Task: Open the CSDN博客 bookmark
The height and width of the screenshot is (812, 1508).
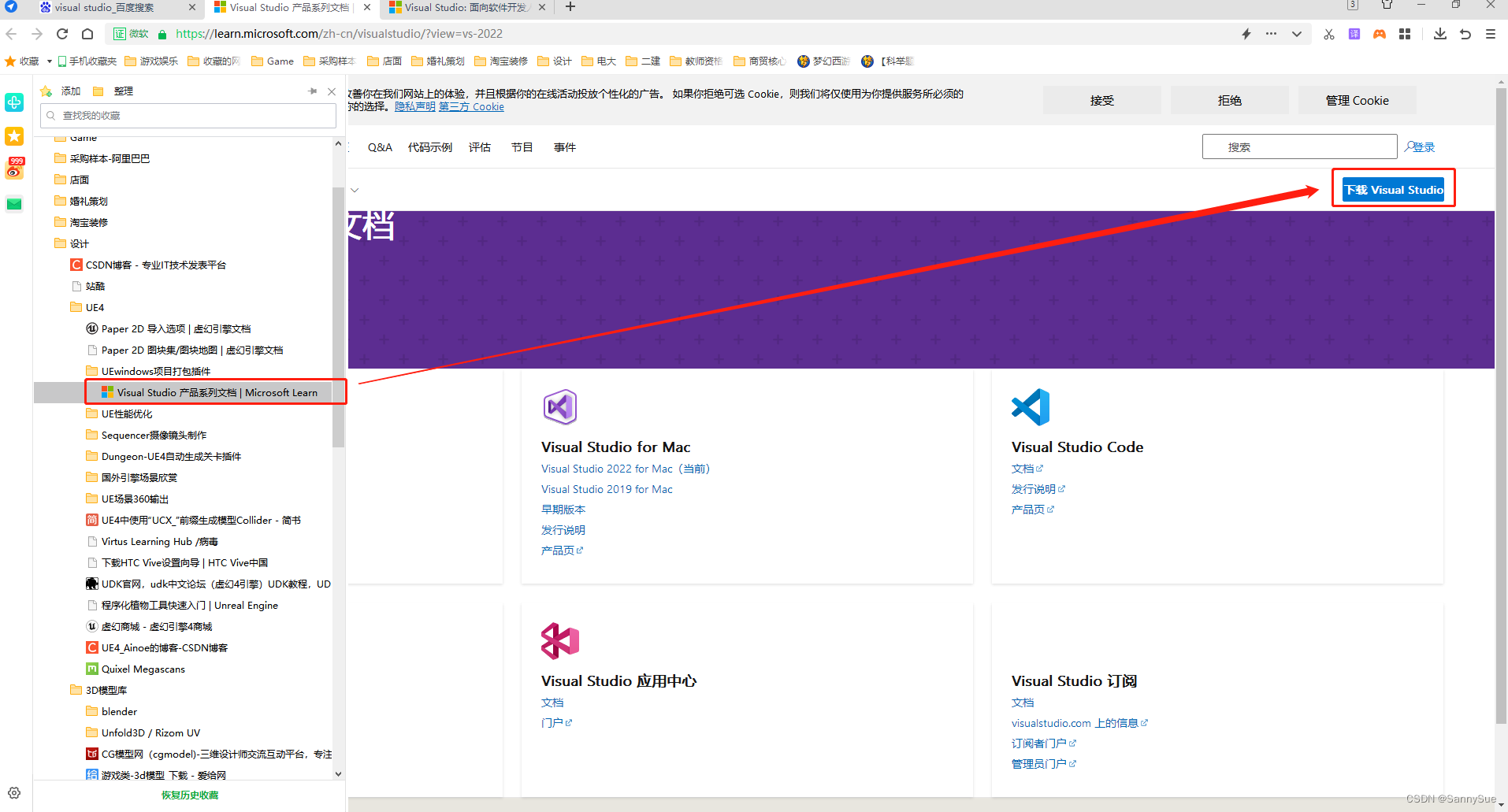Action: click(x=148, y=265)
